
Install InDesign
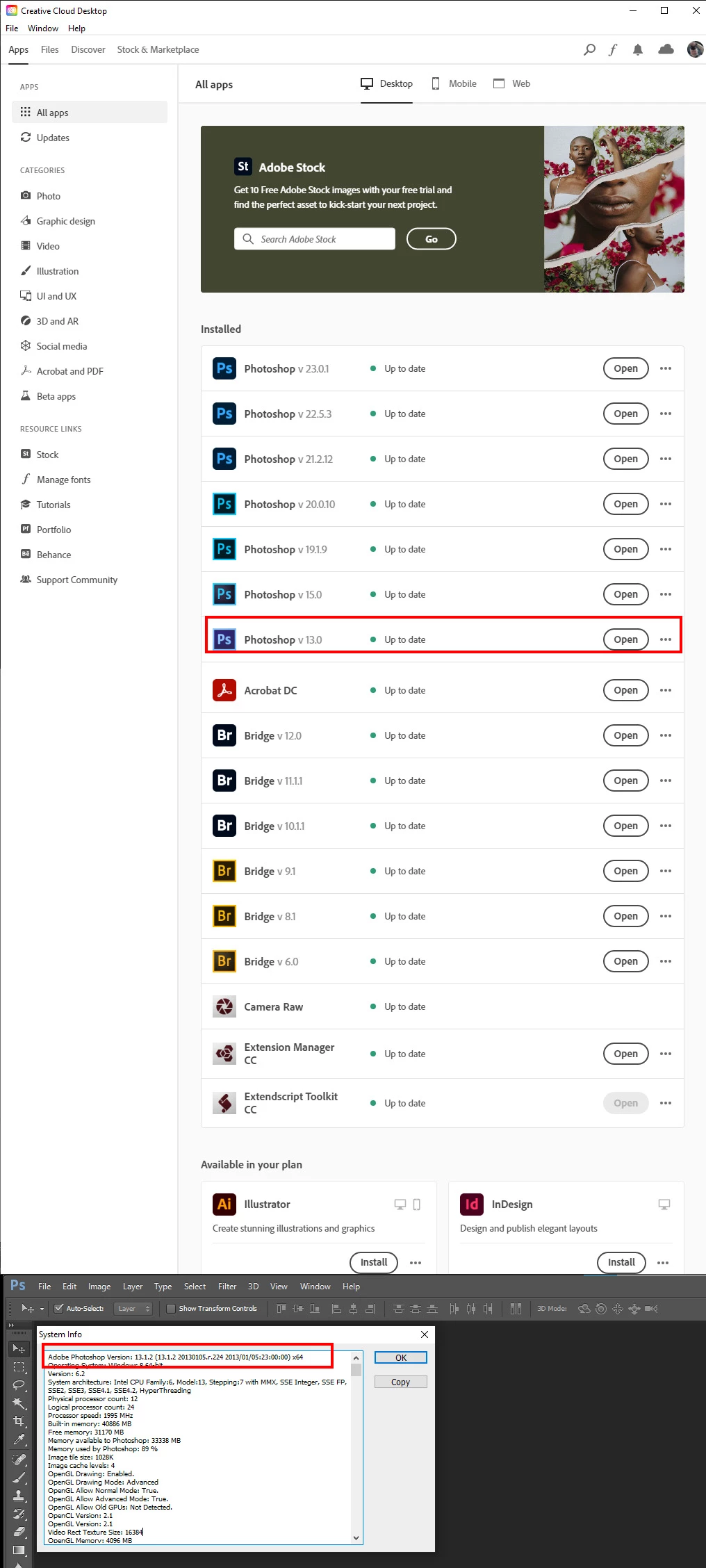pyautogui.click(x=621, y=1262)
